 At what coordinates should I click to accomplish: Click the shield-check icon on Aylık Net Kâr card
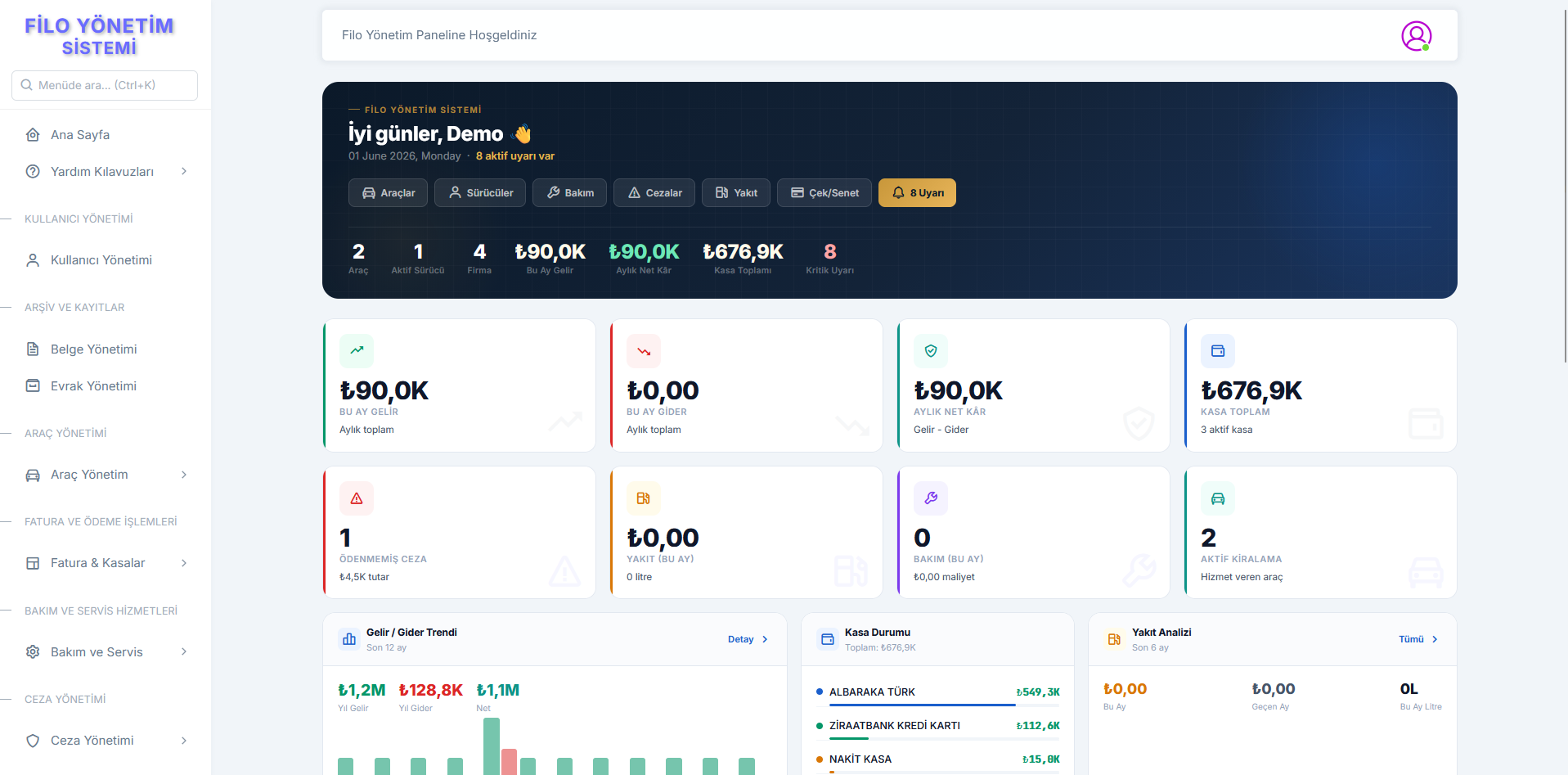pos(931,350)
